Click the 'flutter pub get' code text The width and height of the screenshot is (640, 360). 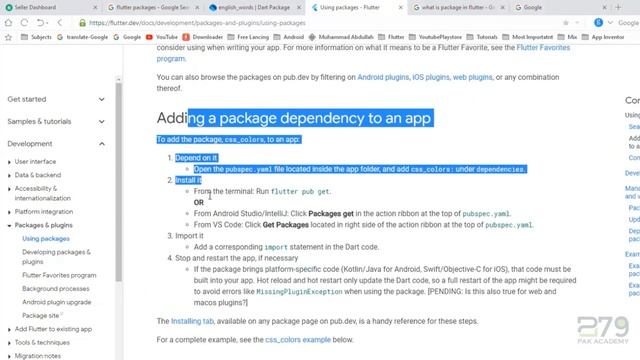(300, 191)
